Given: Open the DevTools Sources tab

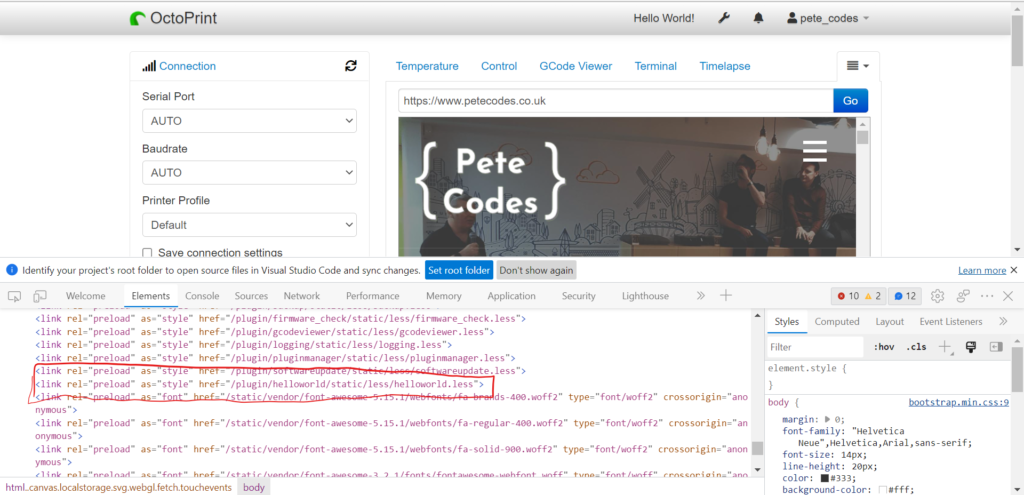Looking at the screenshot, I should click(251, 296).
